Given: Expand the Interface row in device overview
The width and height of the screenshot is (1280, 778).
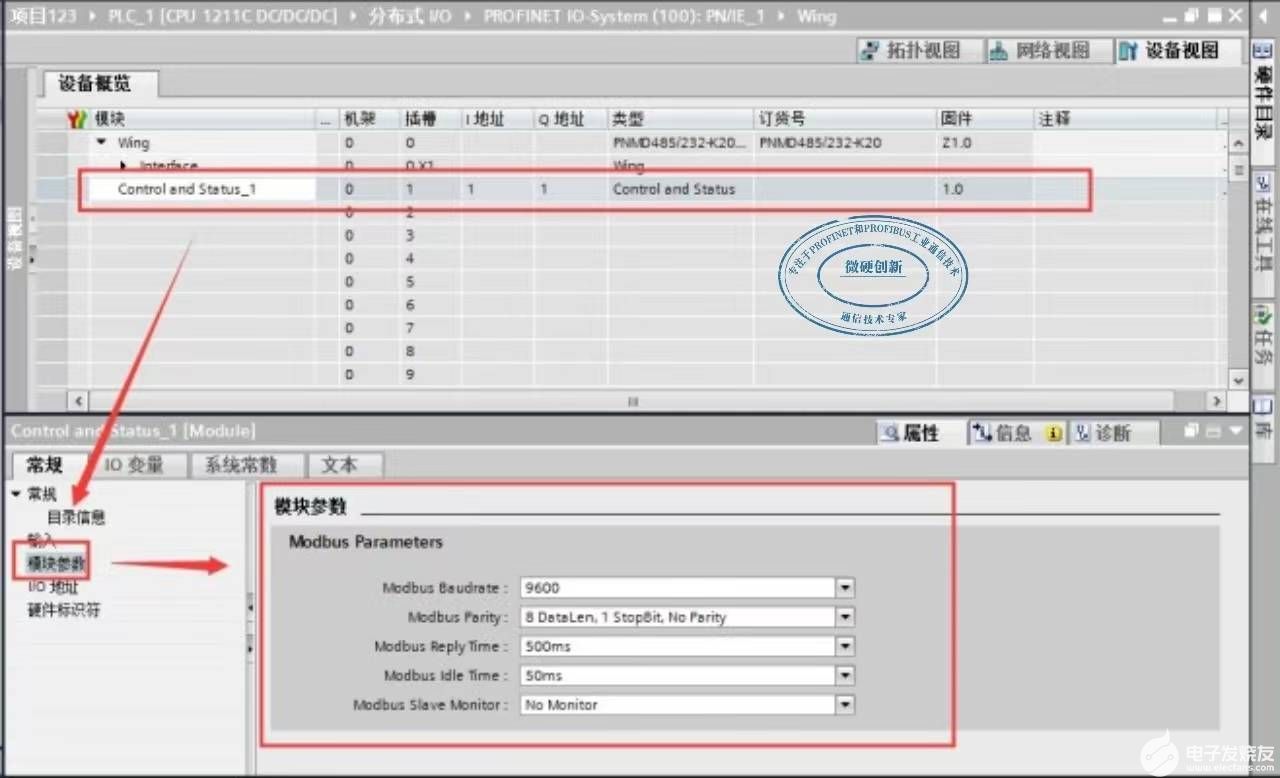Looking at the screenshot, I should (x=124, y=165).
